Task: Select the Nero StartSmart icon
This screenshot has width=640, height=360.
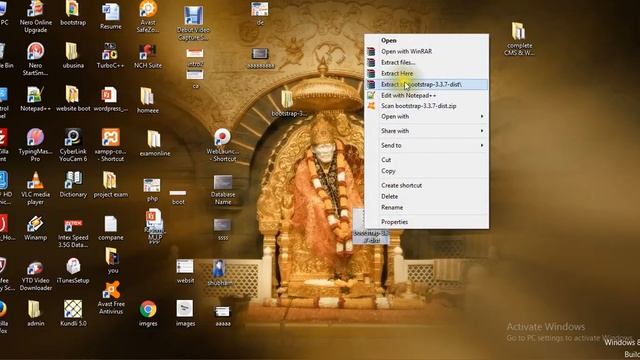Action: point(36,59)
